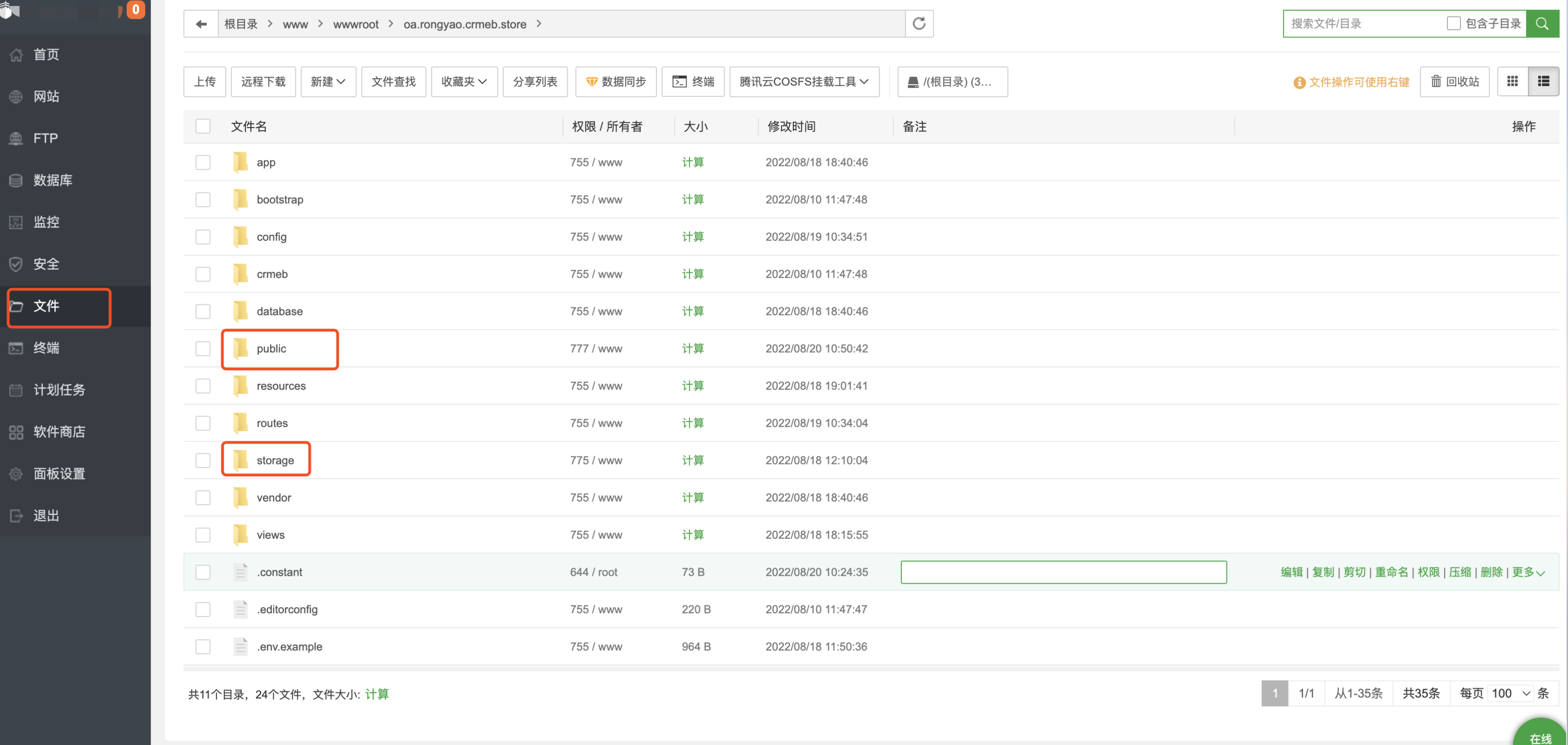This screenshot has height=745, width=1568.
Task: Click page 1 pagination button
Action: [x=1275, y=693]
